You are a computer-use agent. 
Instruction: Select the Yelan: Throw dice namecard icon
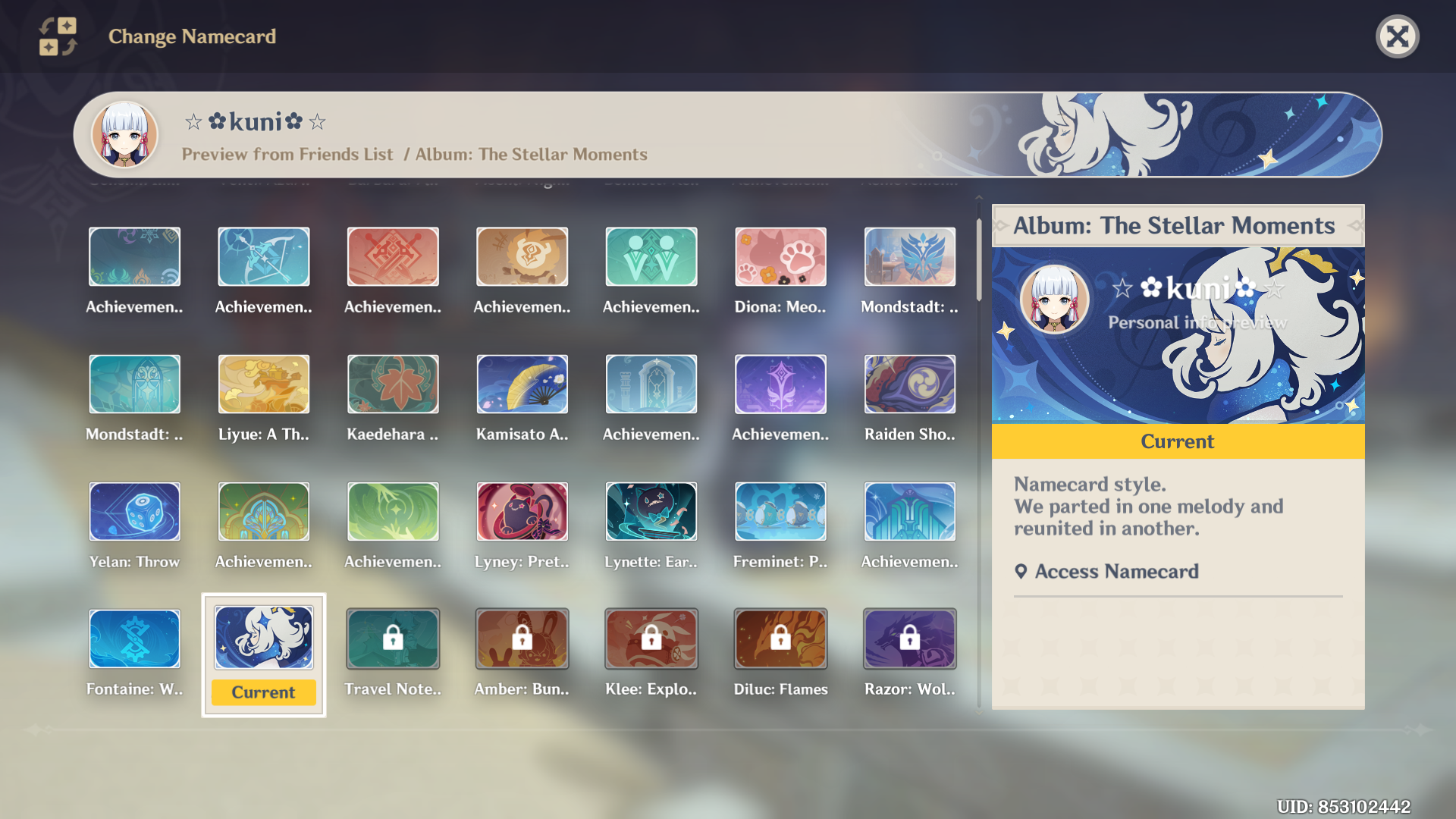point(134,511)
